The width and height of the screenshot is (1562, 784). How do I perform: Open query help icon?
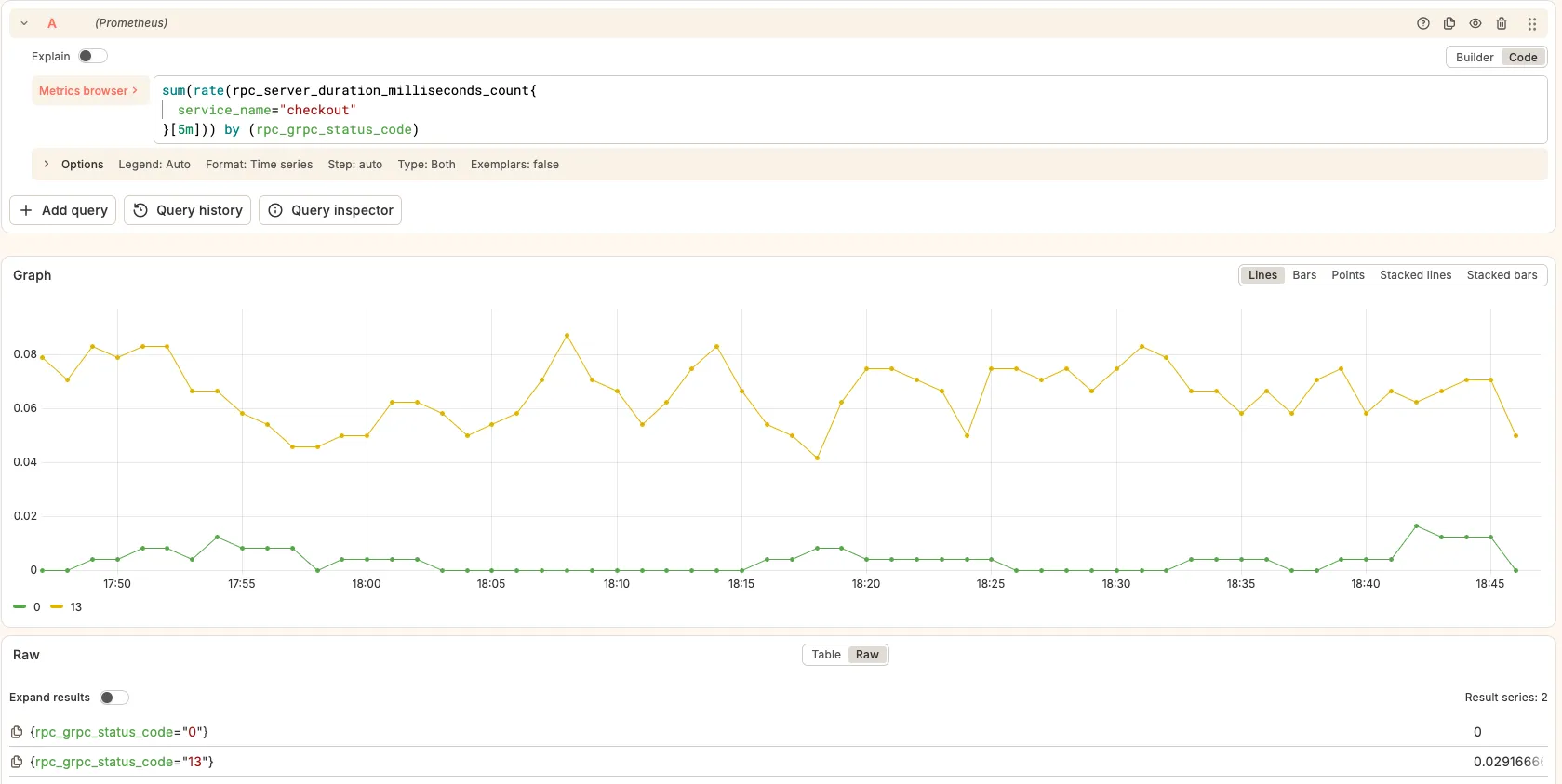(x=1423, y=23)
